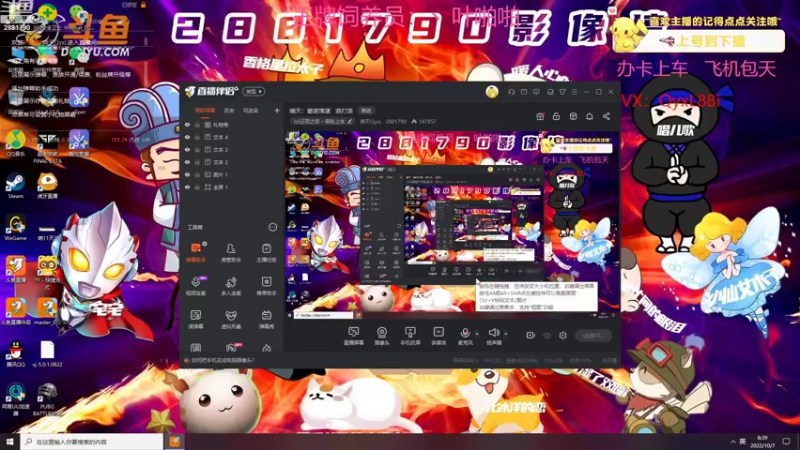The image size is (800, 450).
Task: Toggle eye visibility for 图片 1 source
Action: [x=187, y=174]
